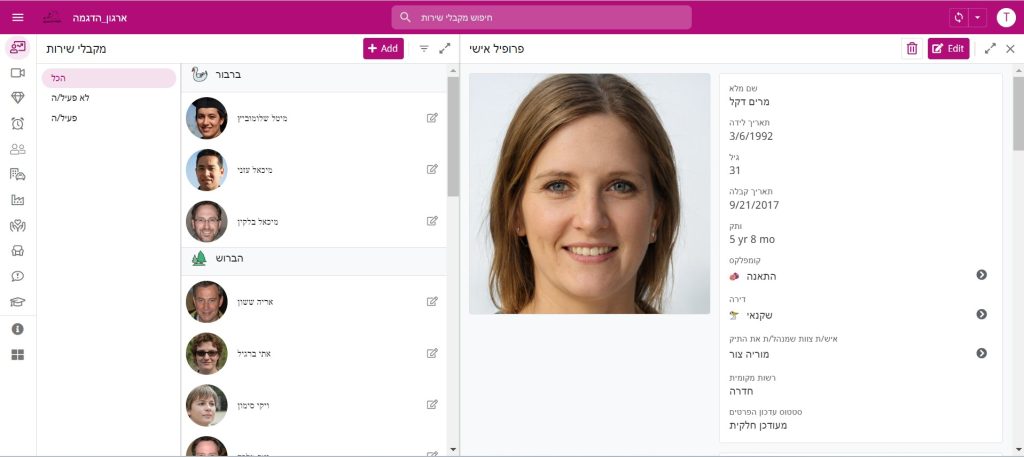Open the alarm clock sidebar icon

pyautogui.click(x=18, y=123)
